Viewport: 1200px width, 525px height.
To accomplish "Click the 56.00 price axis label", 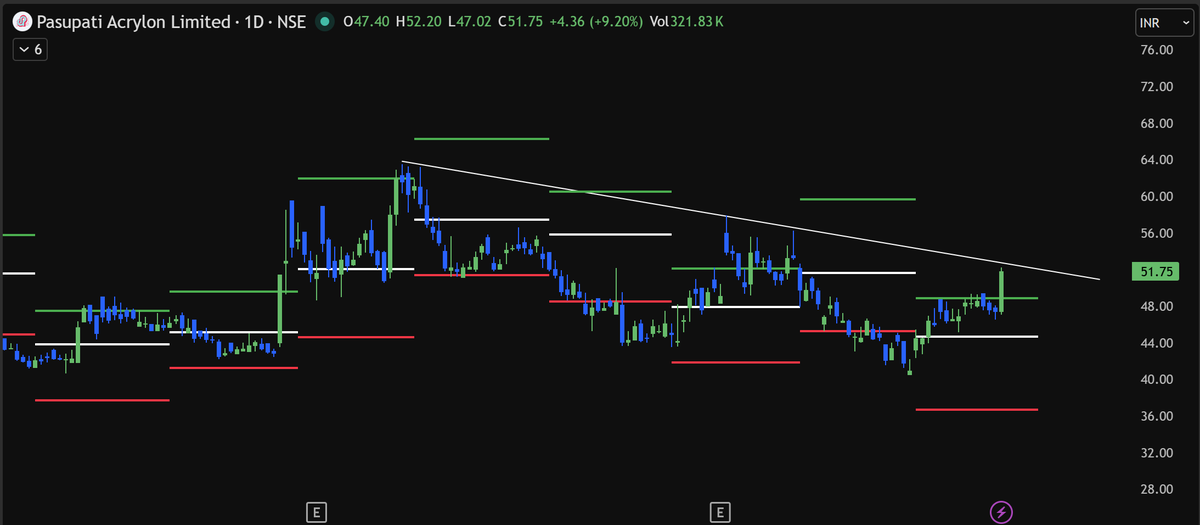I will (1156, 233).
